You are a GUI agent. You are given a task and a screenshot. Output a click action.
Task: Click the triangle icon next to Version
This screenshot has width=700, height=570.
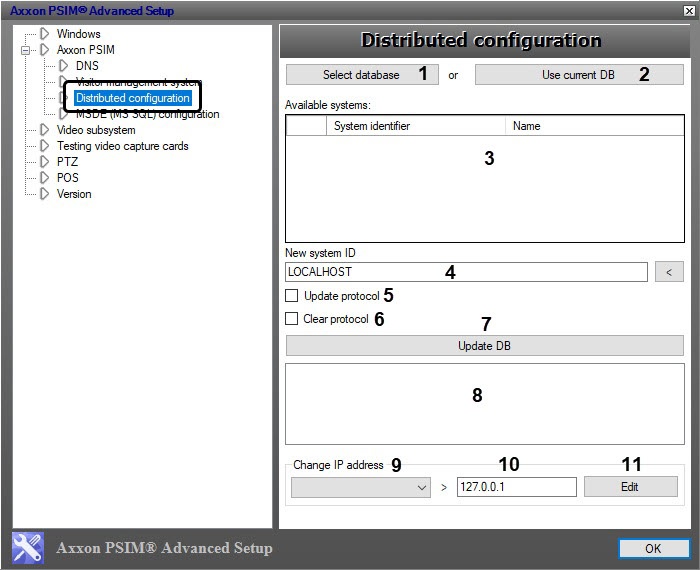[45, 194]
